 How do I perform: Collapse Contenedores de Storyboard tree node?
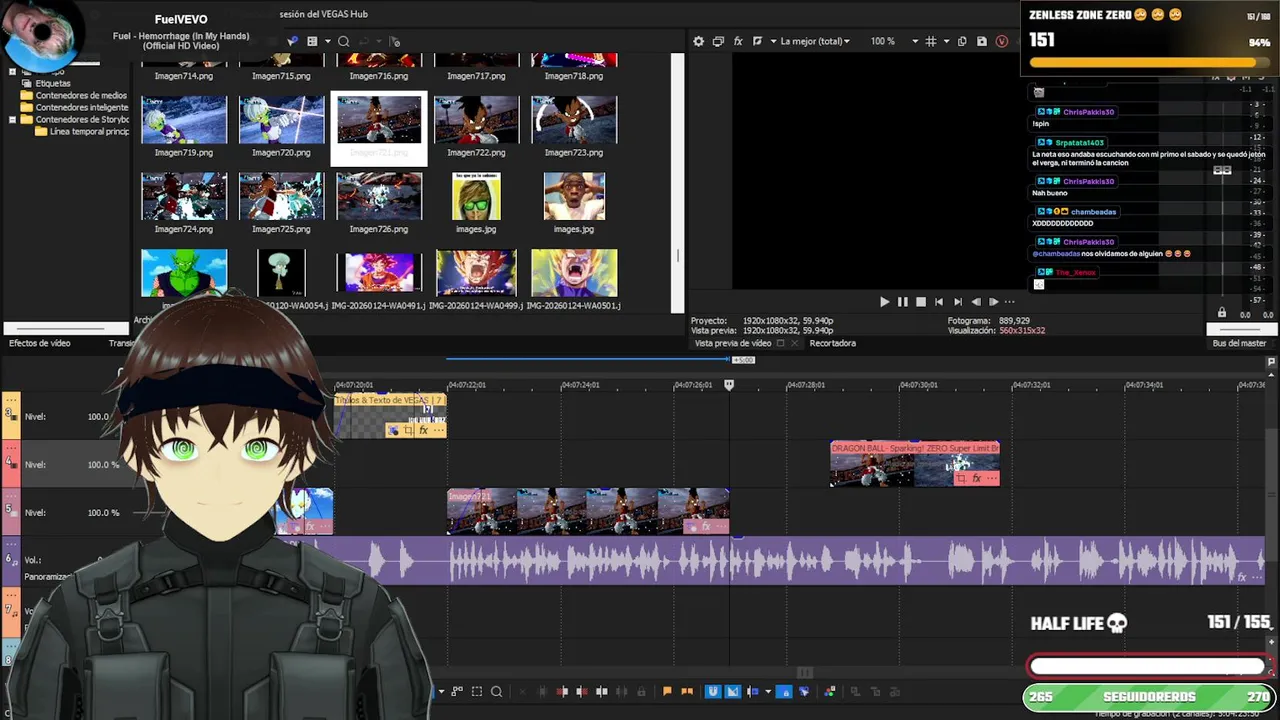point(12,119)
